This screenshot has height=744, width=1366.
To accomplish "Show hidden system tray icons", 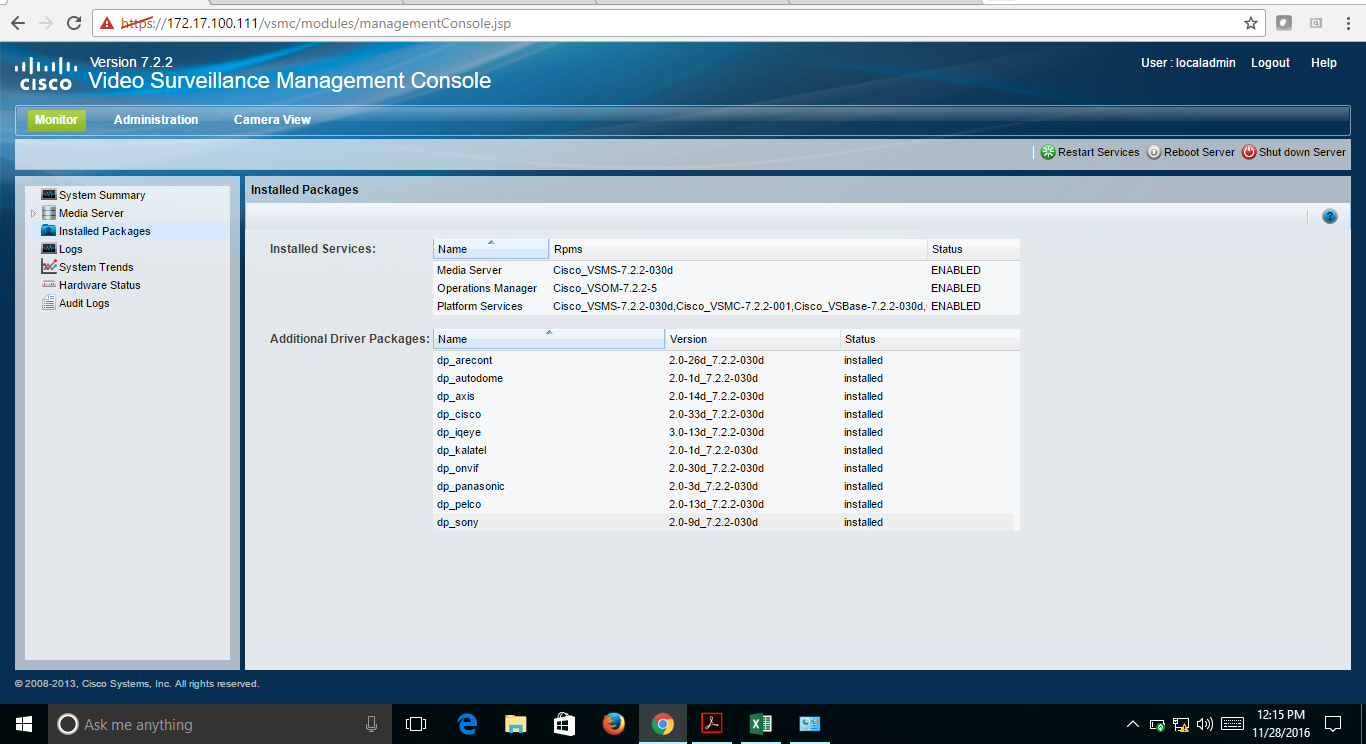I will pyautogui.click(x=1132, y=724).
